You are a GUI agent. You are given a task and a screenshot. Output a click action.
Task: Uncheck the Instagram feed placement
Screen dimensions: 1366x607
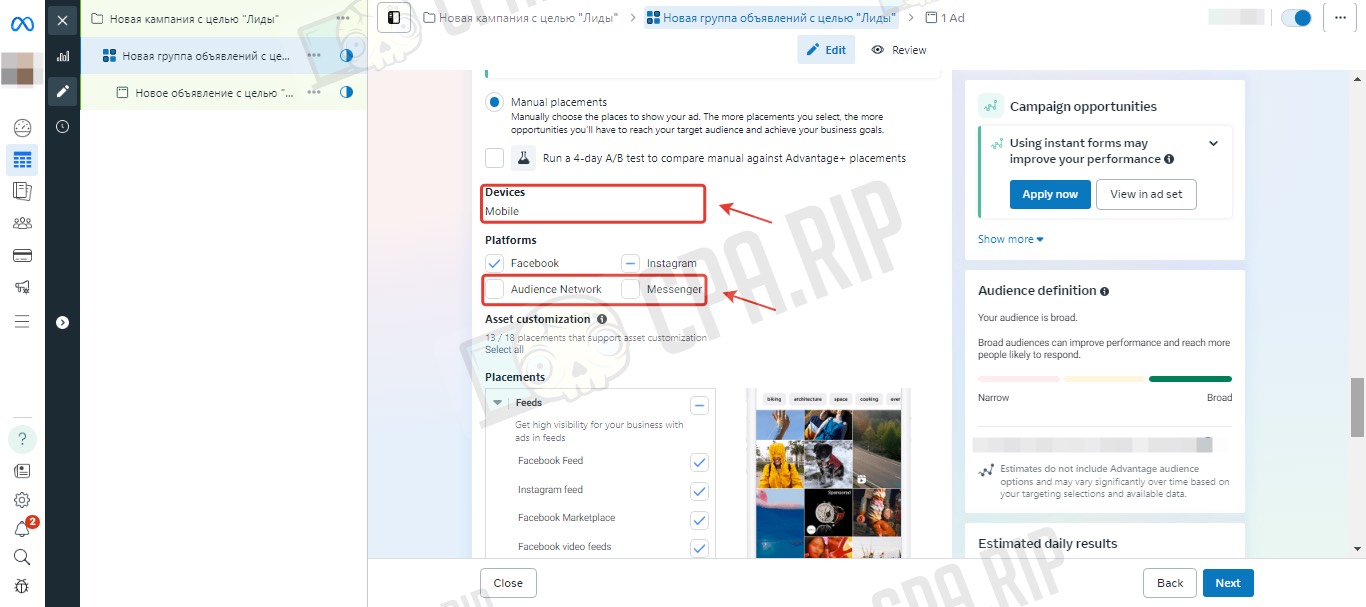click(699, 491)
